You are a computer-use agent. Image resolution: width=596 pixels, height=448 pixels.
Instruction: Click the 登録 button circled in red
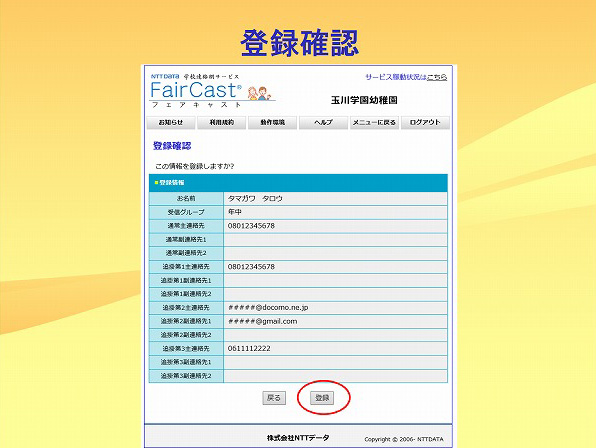click(x=322, y=398)
